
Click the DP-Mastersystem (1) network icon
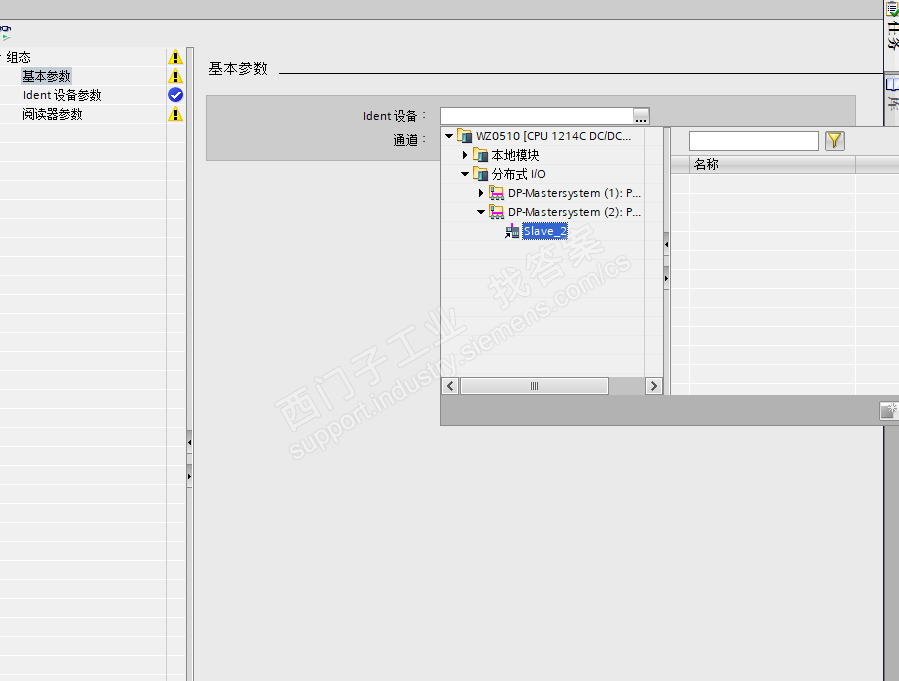[497, 193]
